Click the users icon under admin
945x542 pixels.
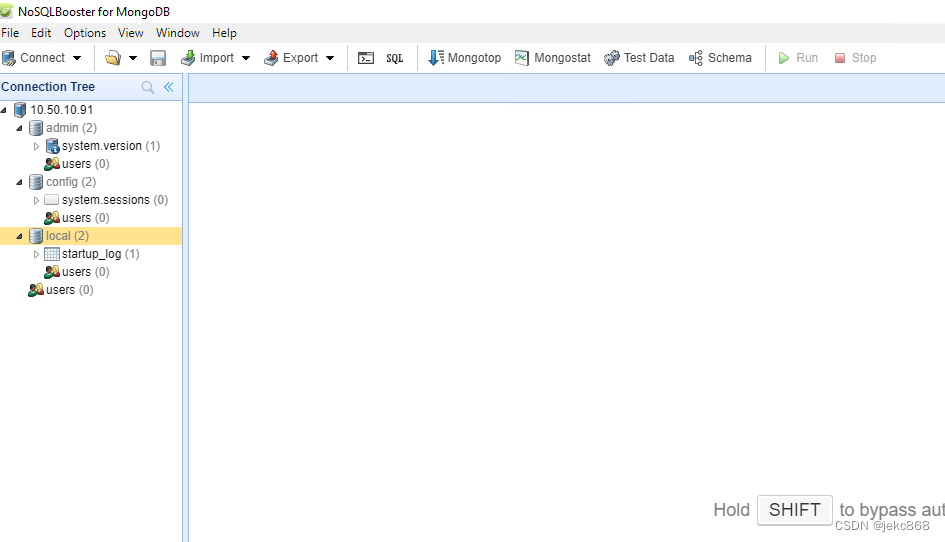tap(52, 163)
